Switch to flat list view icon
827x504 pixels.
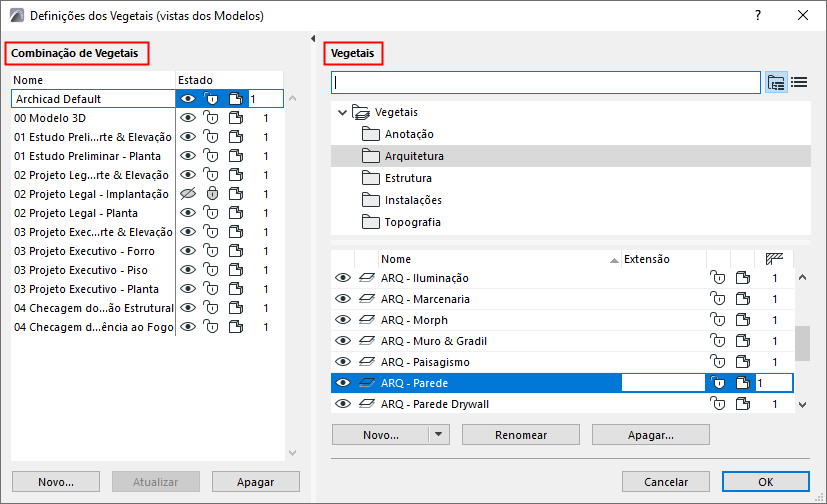coord(799,82)
